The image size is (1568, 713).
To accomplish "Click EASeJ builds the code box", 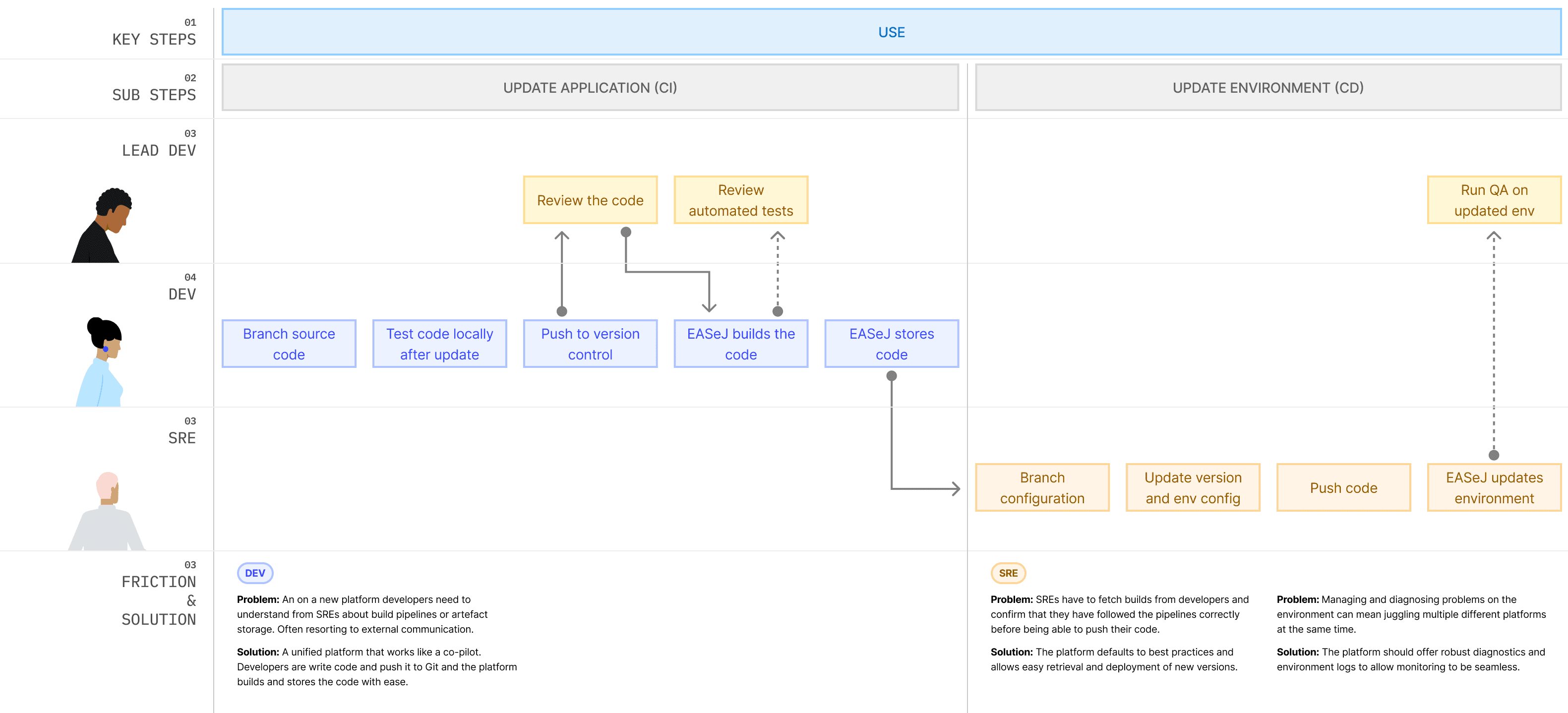I will coord(740,344).
